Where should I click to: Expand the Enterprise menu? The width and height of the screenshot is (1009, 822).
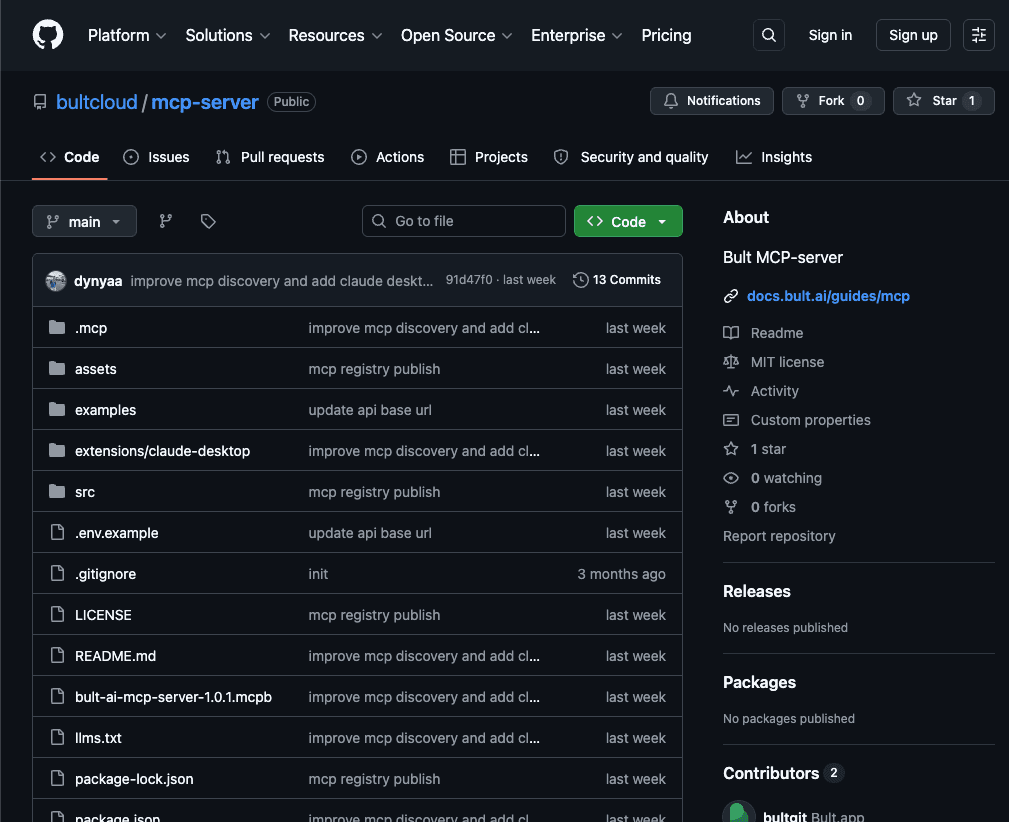point(576,35)
